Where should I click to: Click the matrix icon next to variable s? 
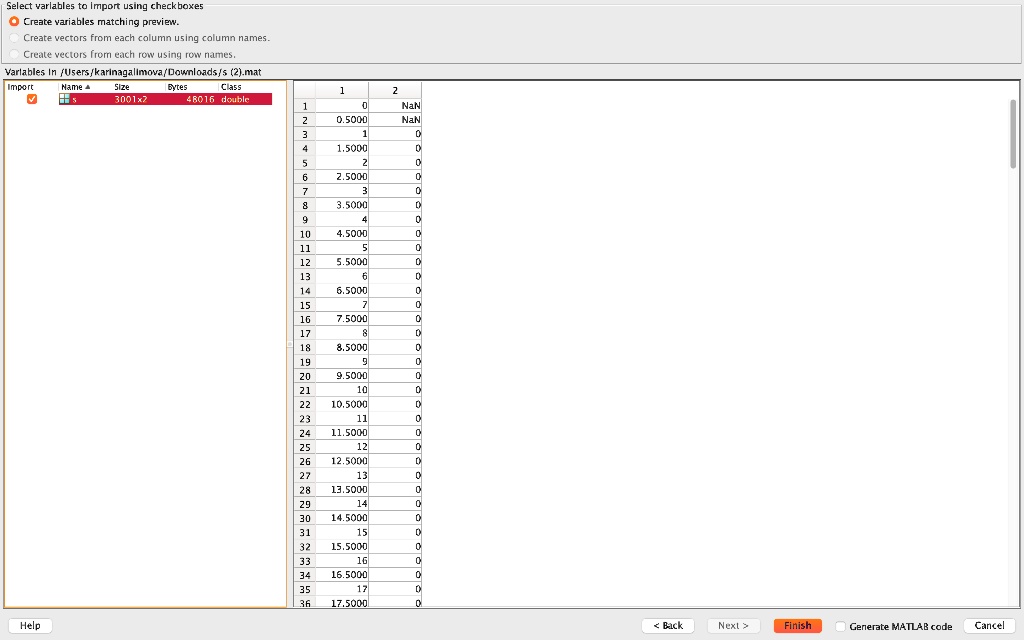[65, 99]
